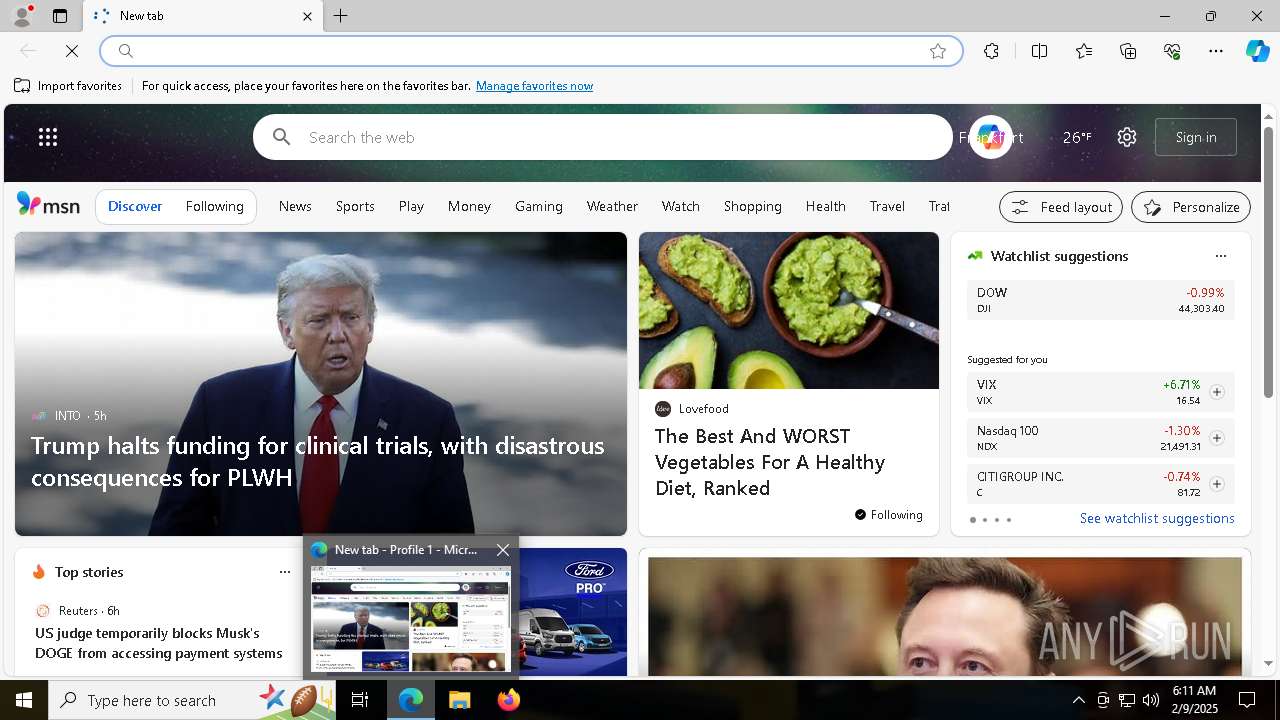Open Copilot icon in search box
The image size is (1280, 720).
(991, 137)
